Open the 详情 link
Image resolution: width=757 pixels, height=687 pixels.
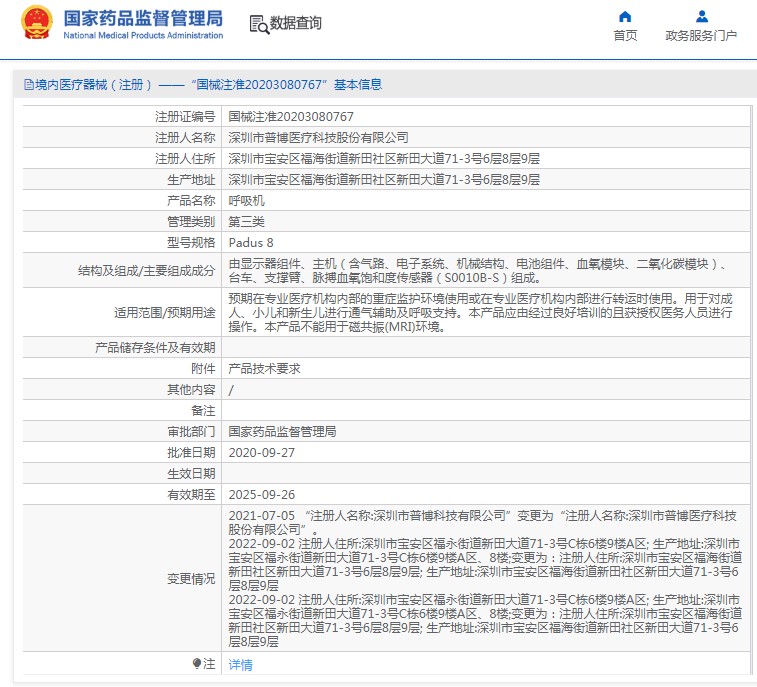pyautogui.click(x=240, y=665)
